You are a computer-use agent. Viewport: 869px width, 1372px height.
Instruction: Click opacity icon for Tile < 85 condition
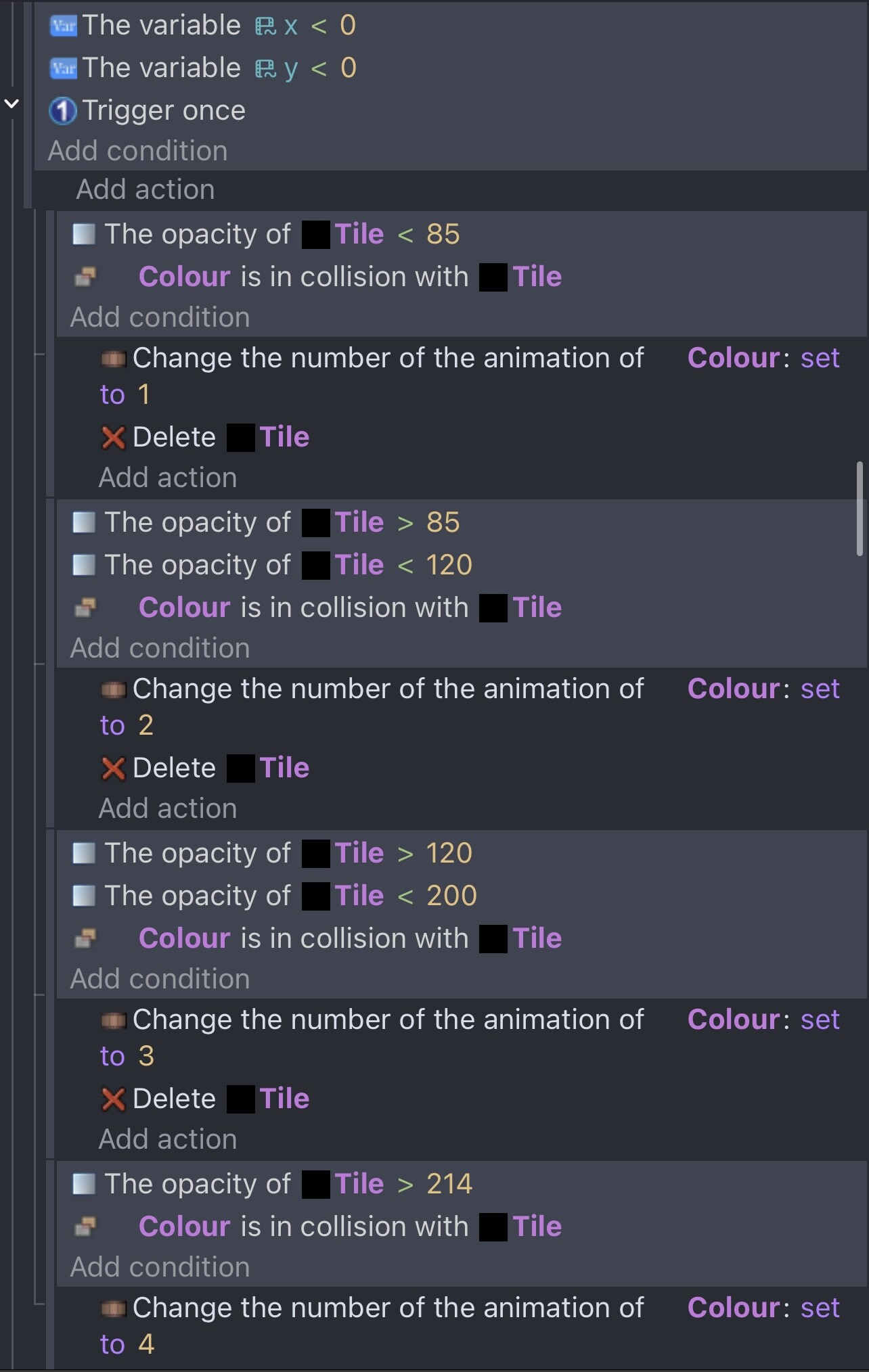pyautogui.click(x=84, y=234)
